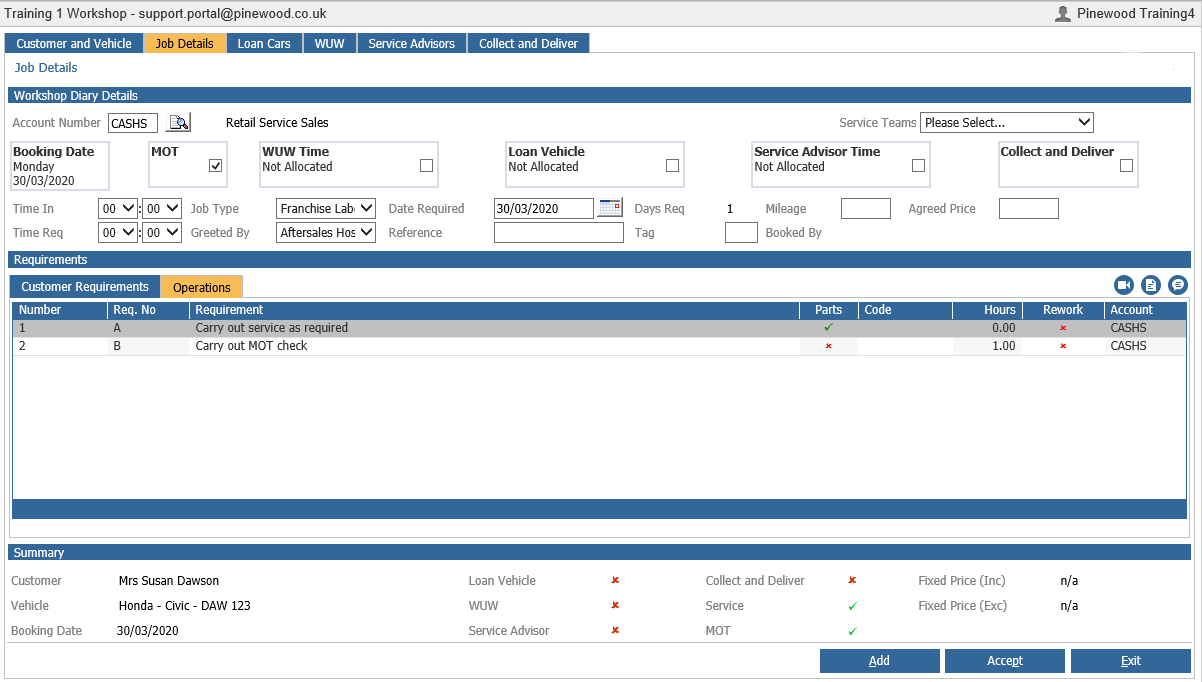Click the document icon above requirements table

pyautogui.click(x=1150, y=285)
